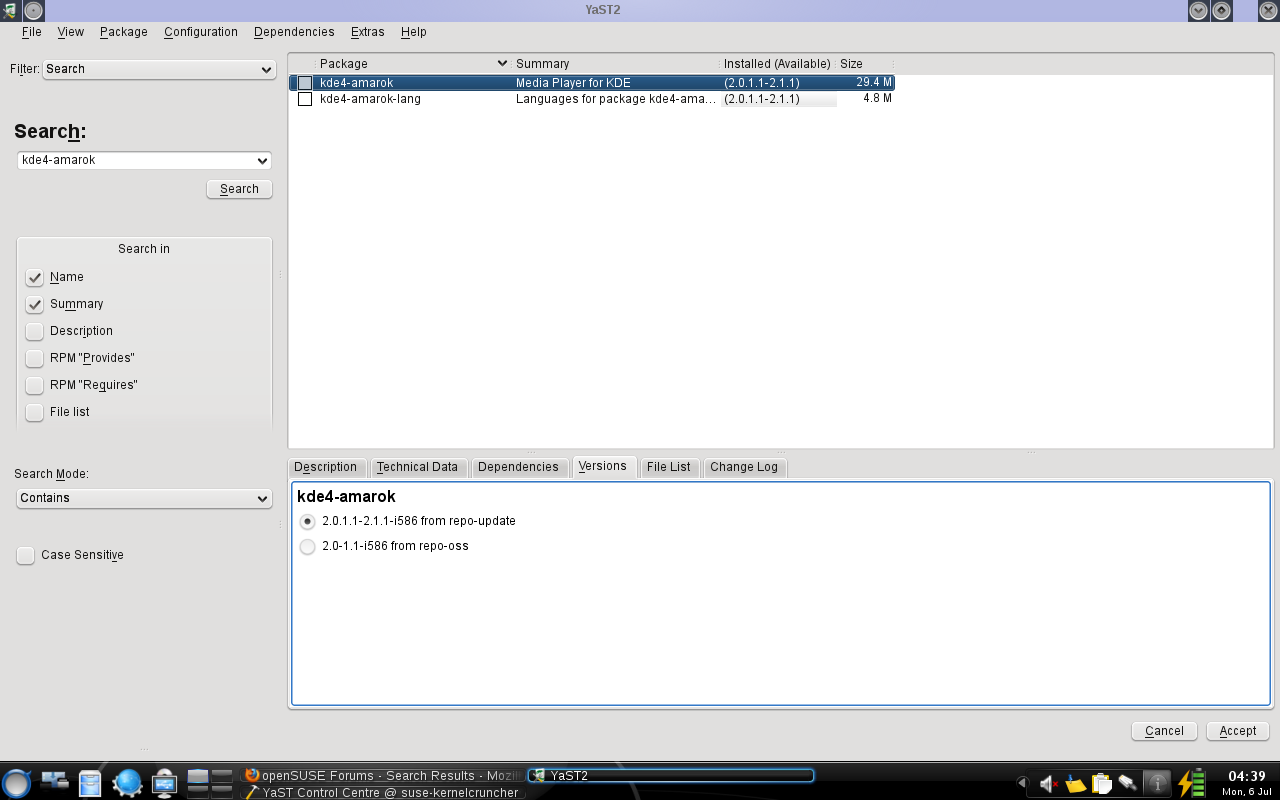Switch to the File List tab

(x=669, y=467)
